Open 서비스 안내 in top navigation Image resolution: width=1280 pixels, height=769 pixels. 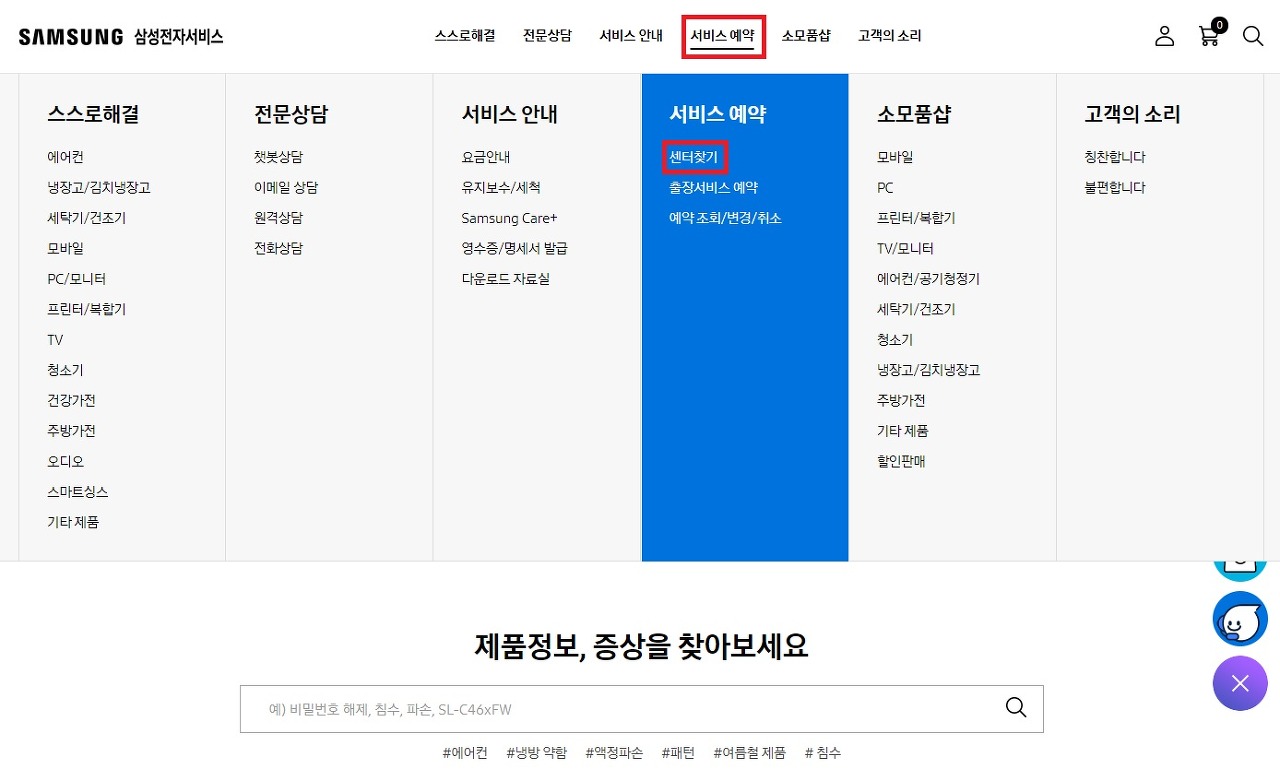point(631,36)
